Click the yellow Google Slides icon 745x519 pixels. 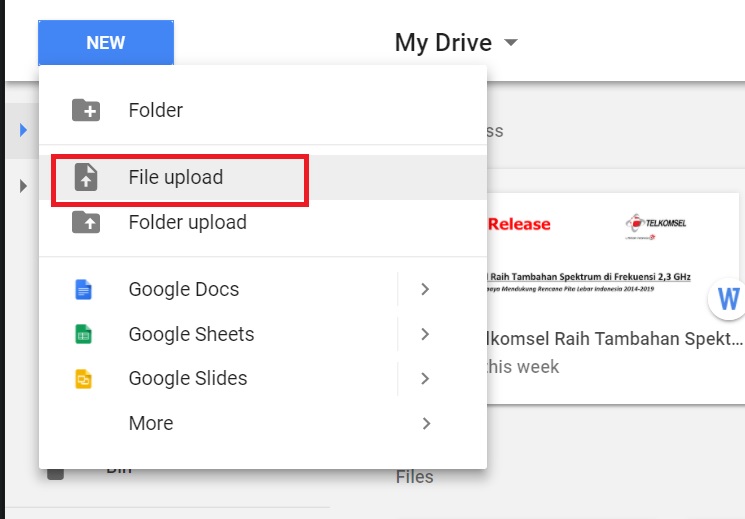pos(84,379)
